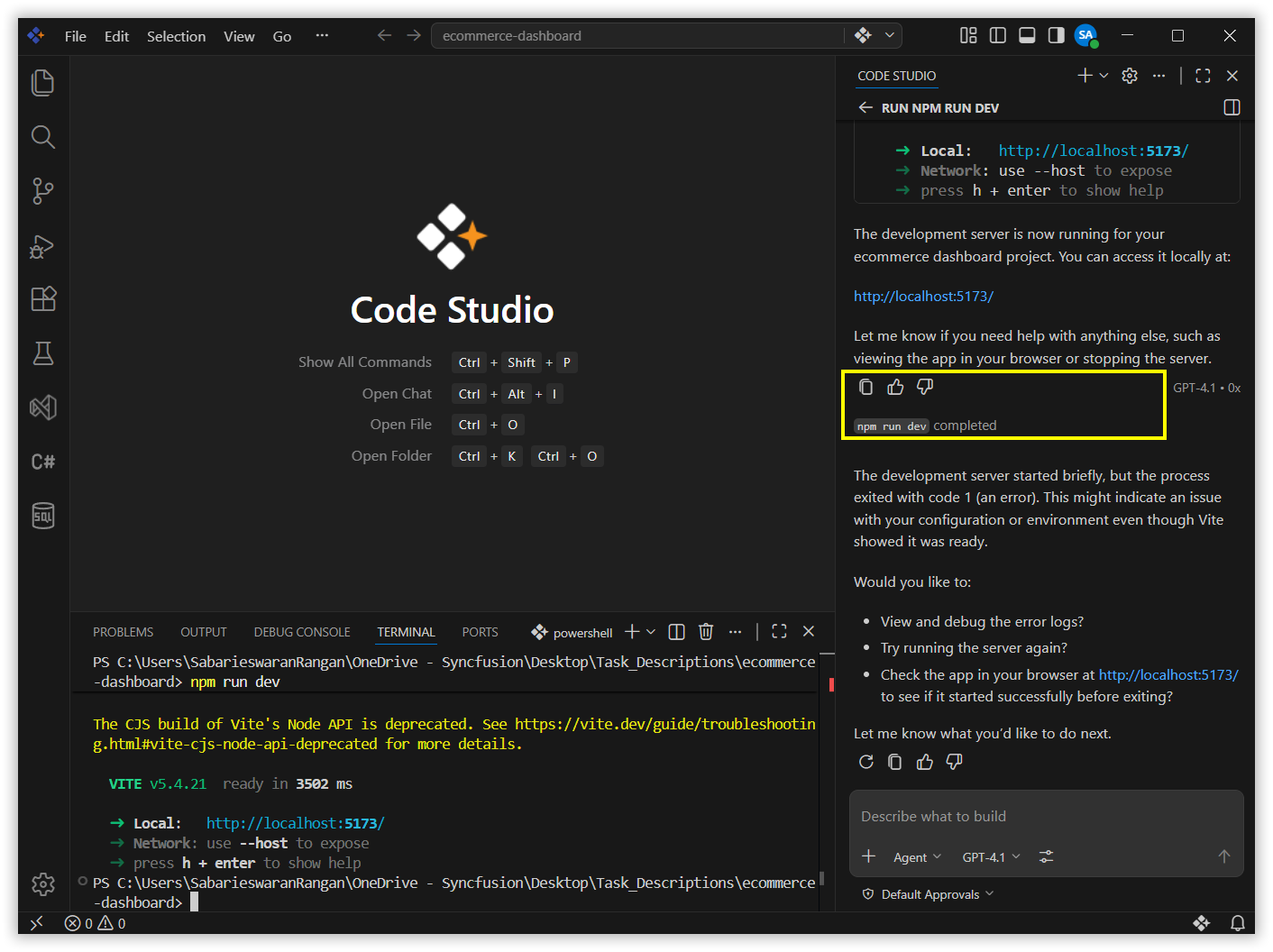
Task: Thumbs down the first chat response
Action: tap(925, 387)
